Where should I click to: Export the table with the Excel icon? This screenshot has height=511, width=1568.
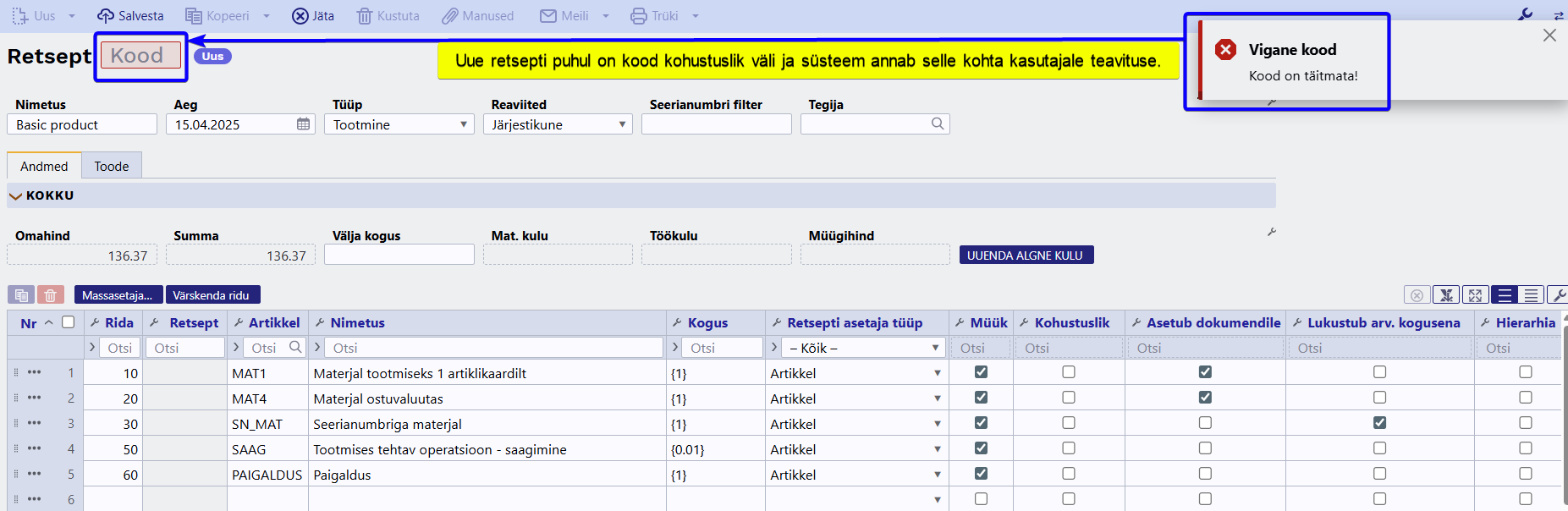(1446, 295)
